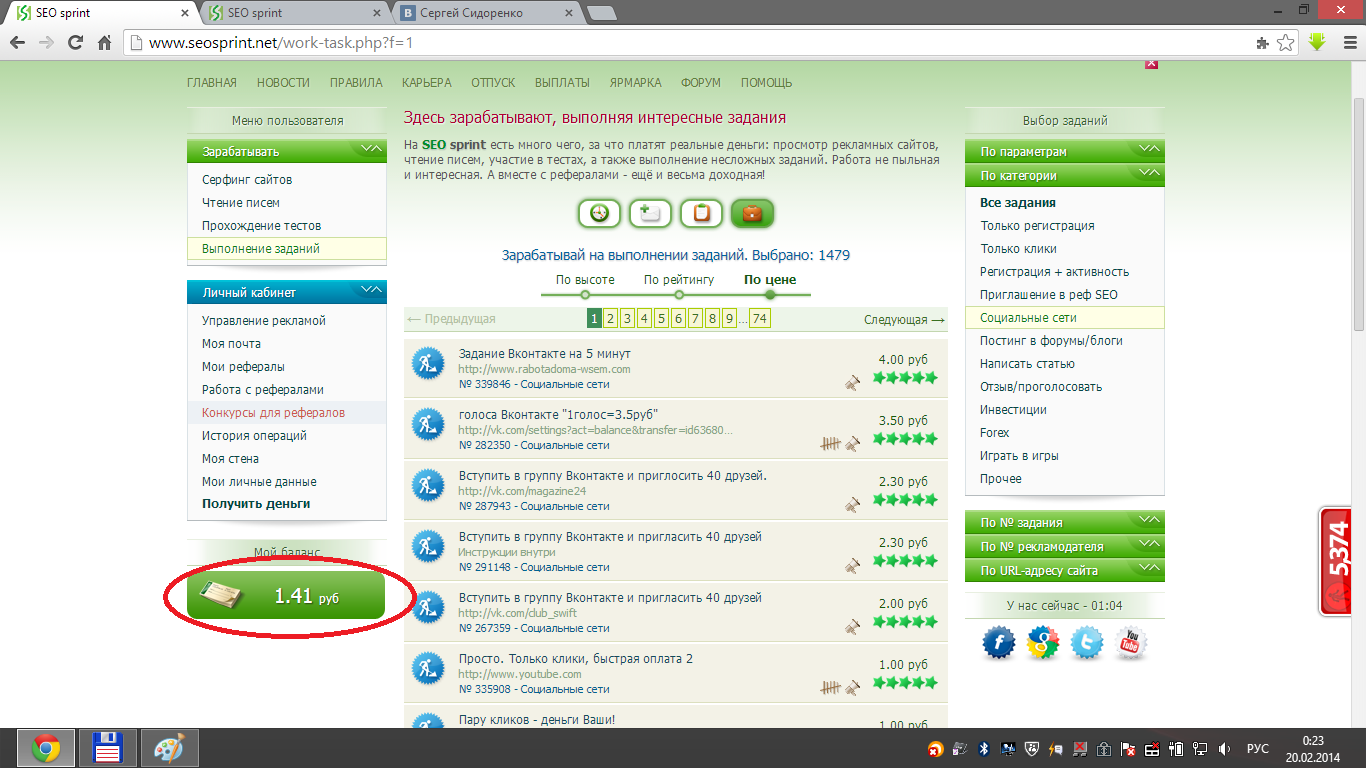1366x768 pixels.
Task: Select Социальные сети category
Action: pos(1064,318)
